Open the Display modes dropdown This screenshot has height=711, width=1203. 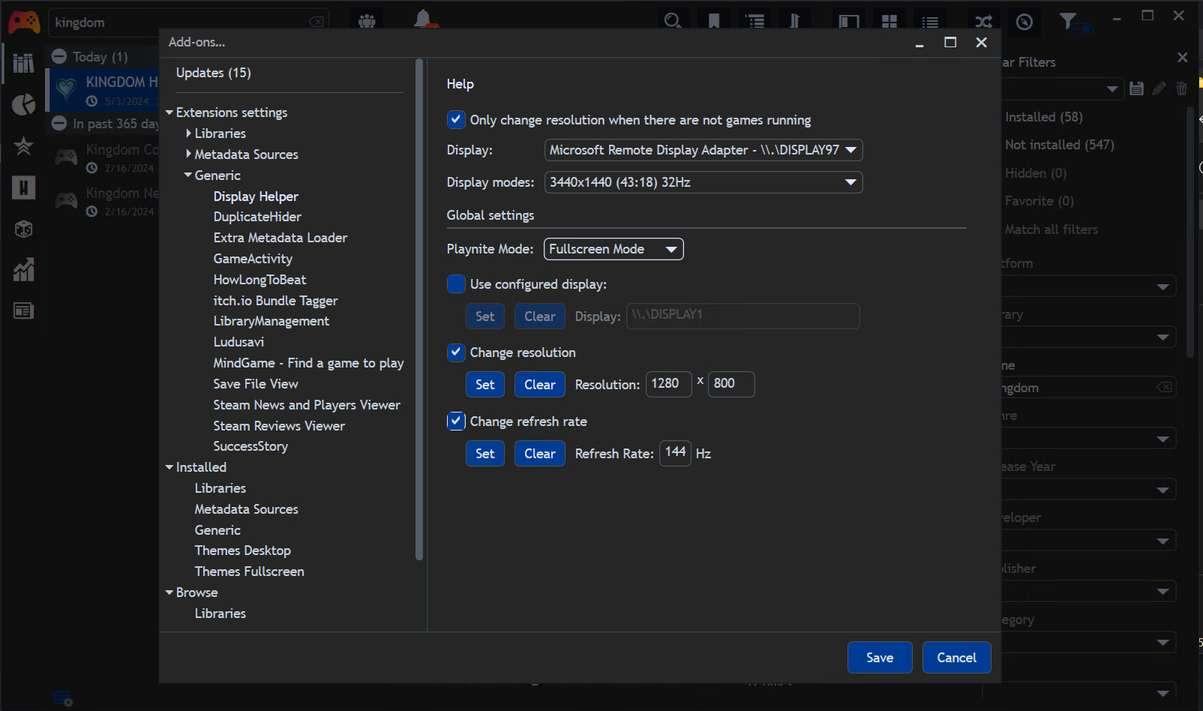[703, 182]
